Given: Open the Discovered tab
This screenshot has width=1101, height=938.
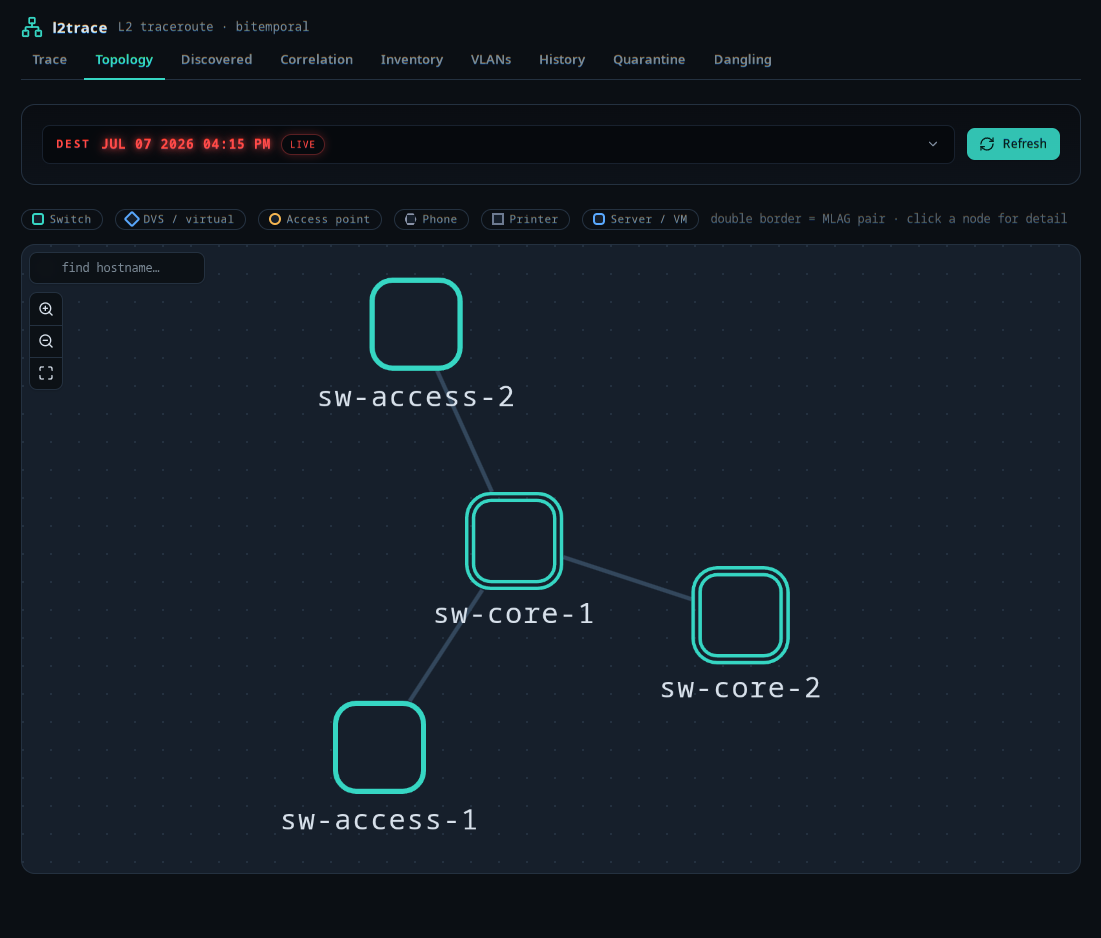Looking at the screenshot, I should click(216, 60).
